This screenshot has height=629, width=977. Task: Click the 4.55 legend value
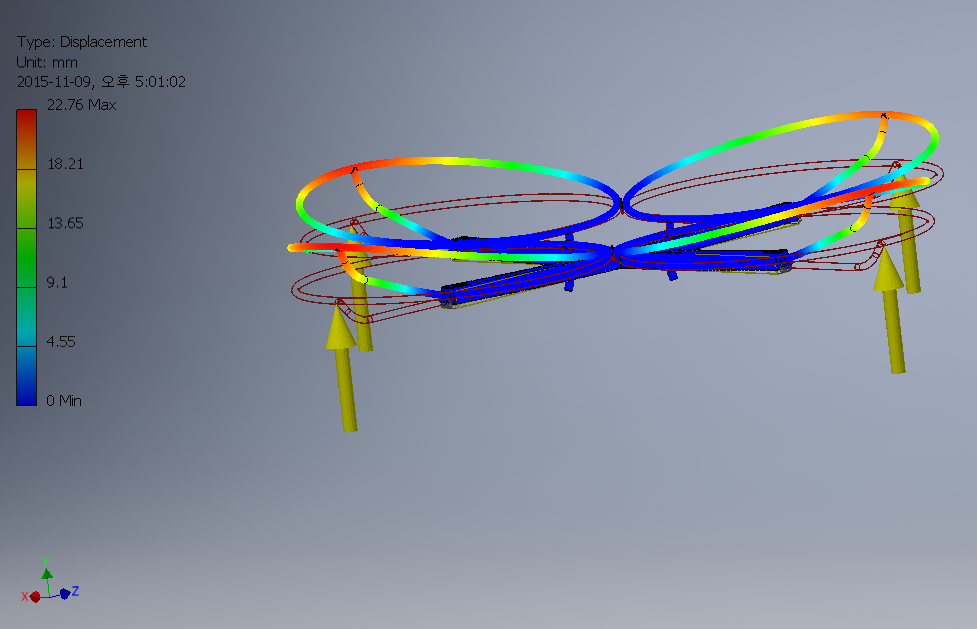[x=61, y=342]
